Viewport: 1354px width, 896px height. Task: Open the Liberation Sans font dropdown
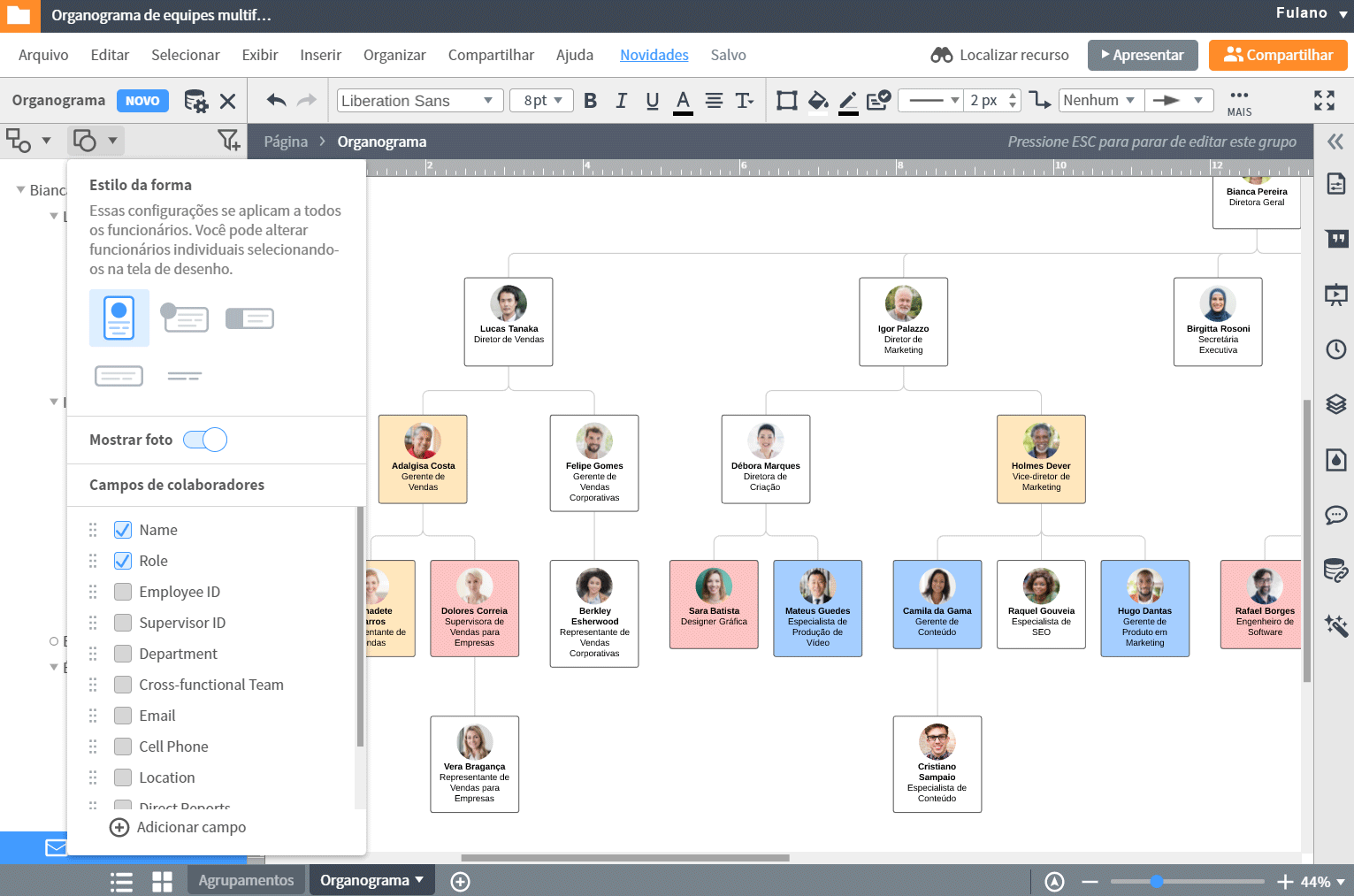(x=419, y=100)
